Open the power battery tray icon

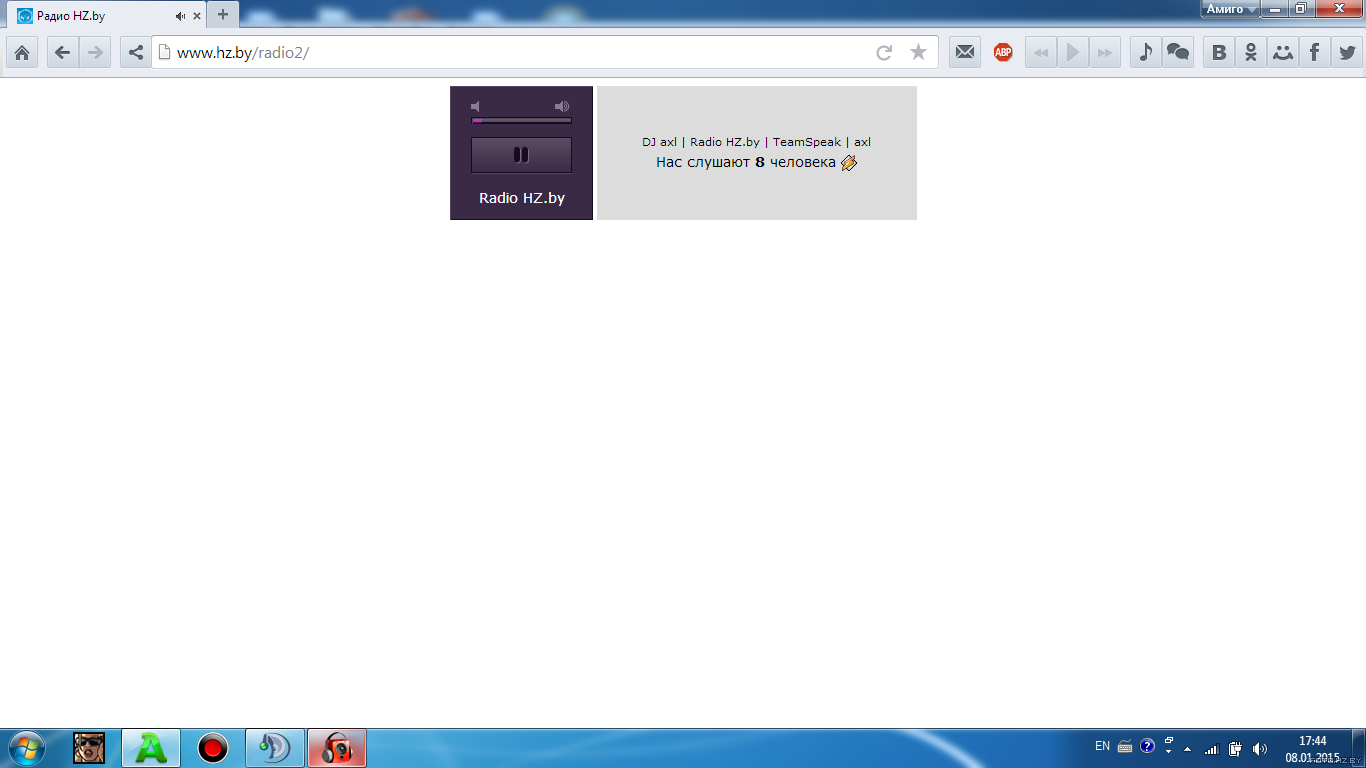tap(1236, 748)
